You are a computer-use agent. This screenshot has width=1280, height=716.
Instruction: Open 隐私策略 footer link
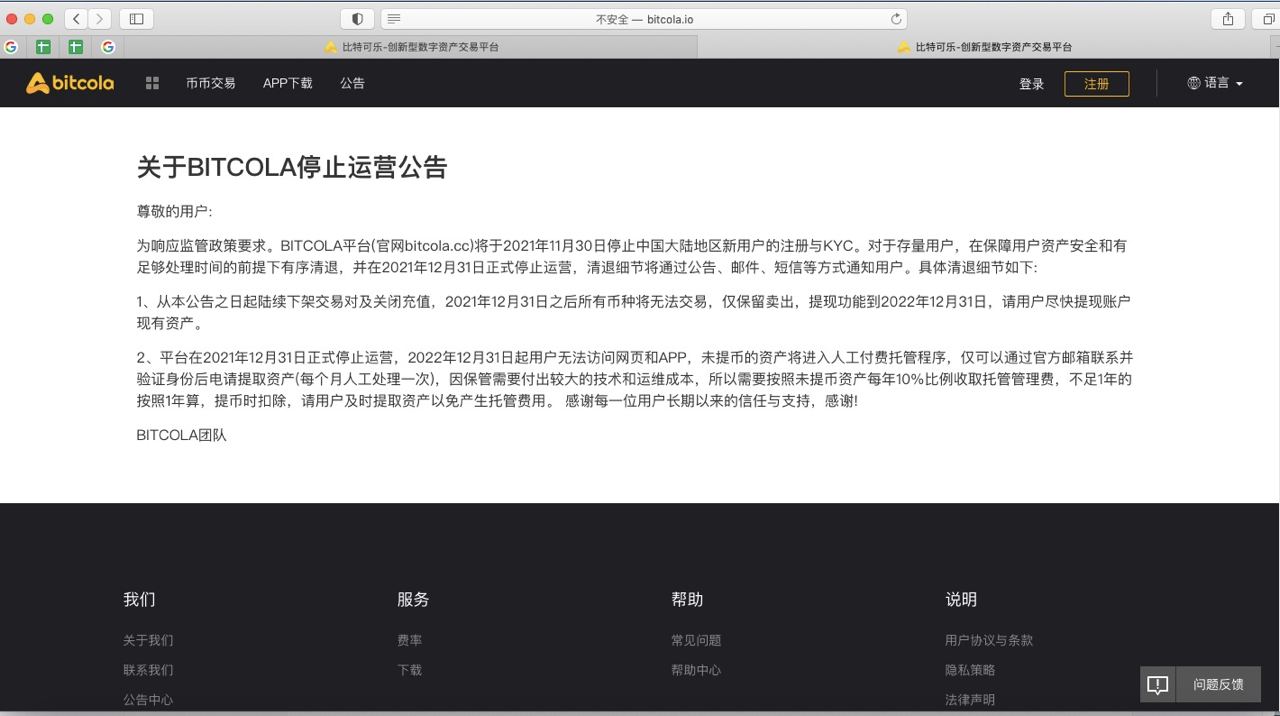pyautogui.click(x=970, y=670)
